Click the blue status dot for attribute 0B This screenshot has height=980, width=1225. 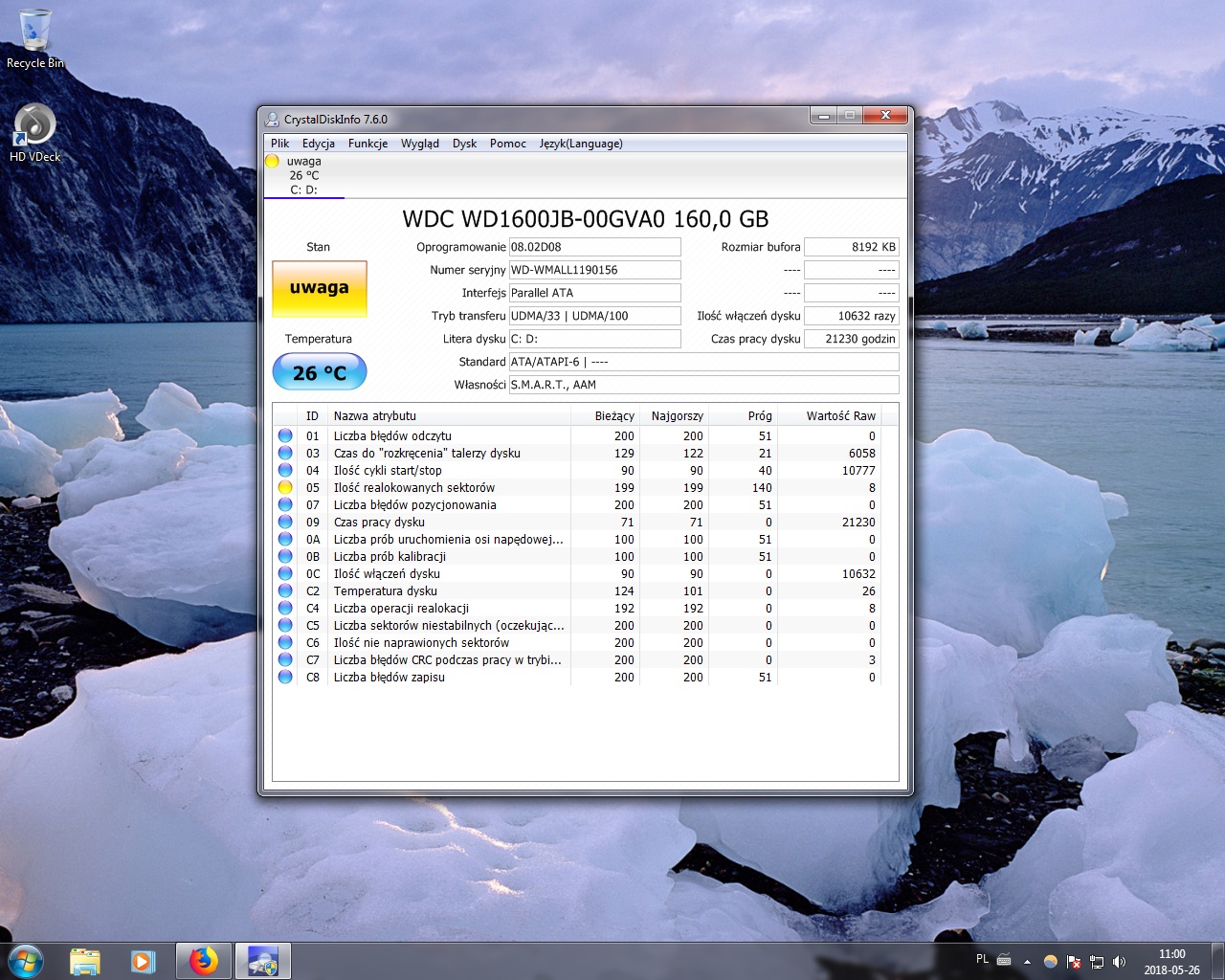coord(285,556)
